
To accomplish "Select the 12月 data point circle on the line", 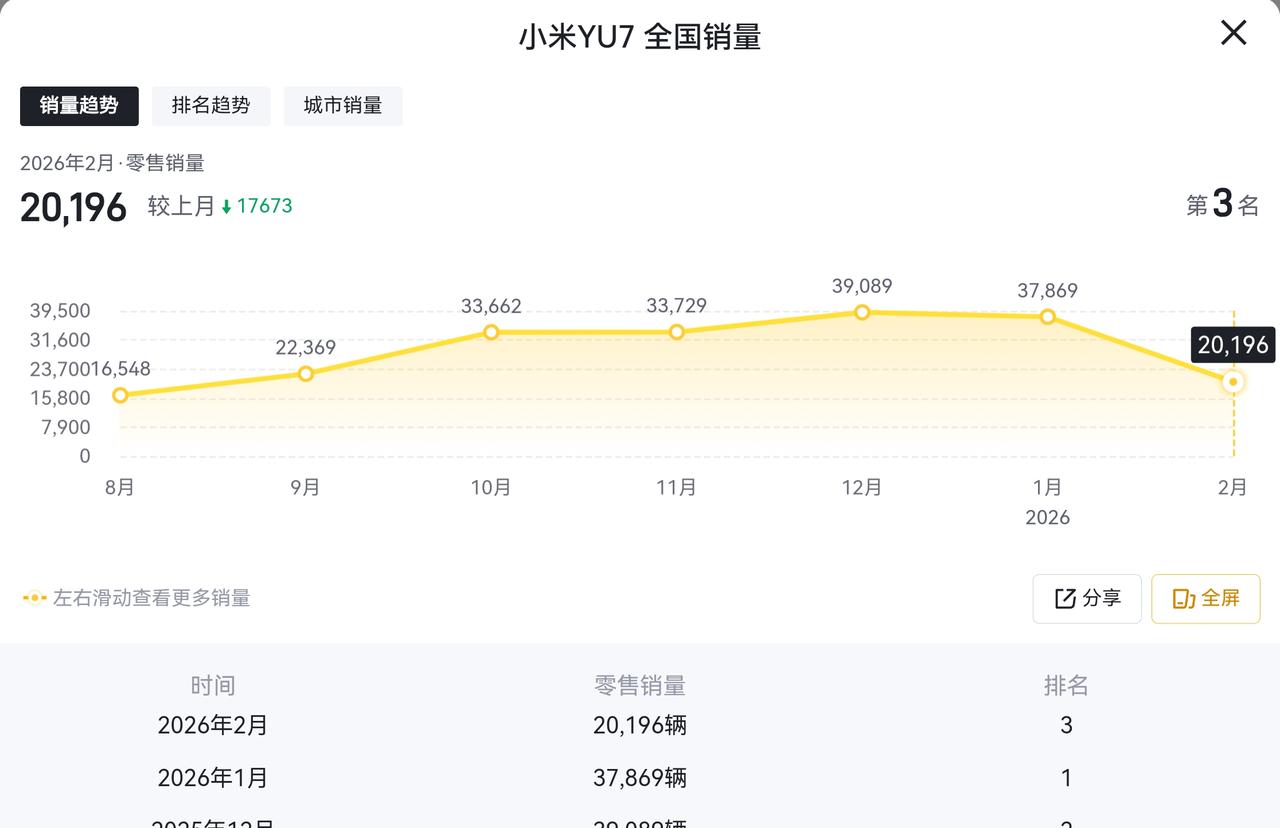I will click(862, 312).
